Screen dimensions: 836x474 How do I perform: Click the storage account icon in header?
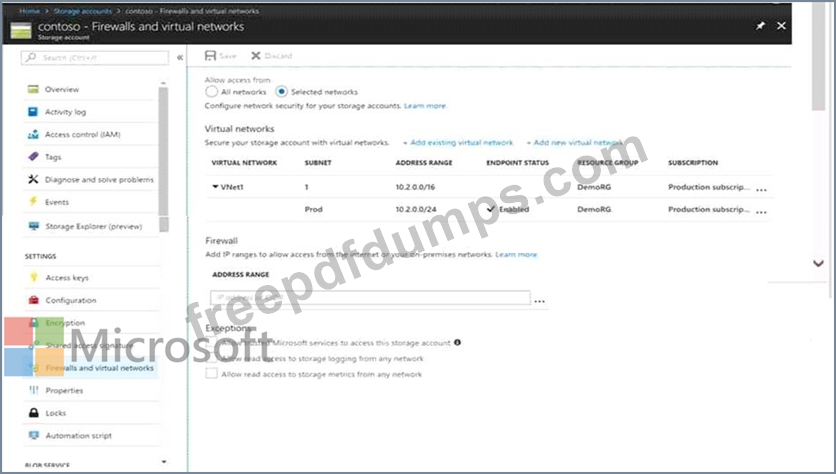point(21,31)
